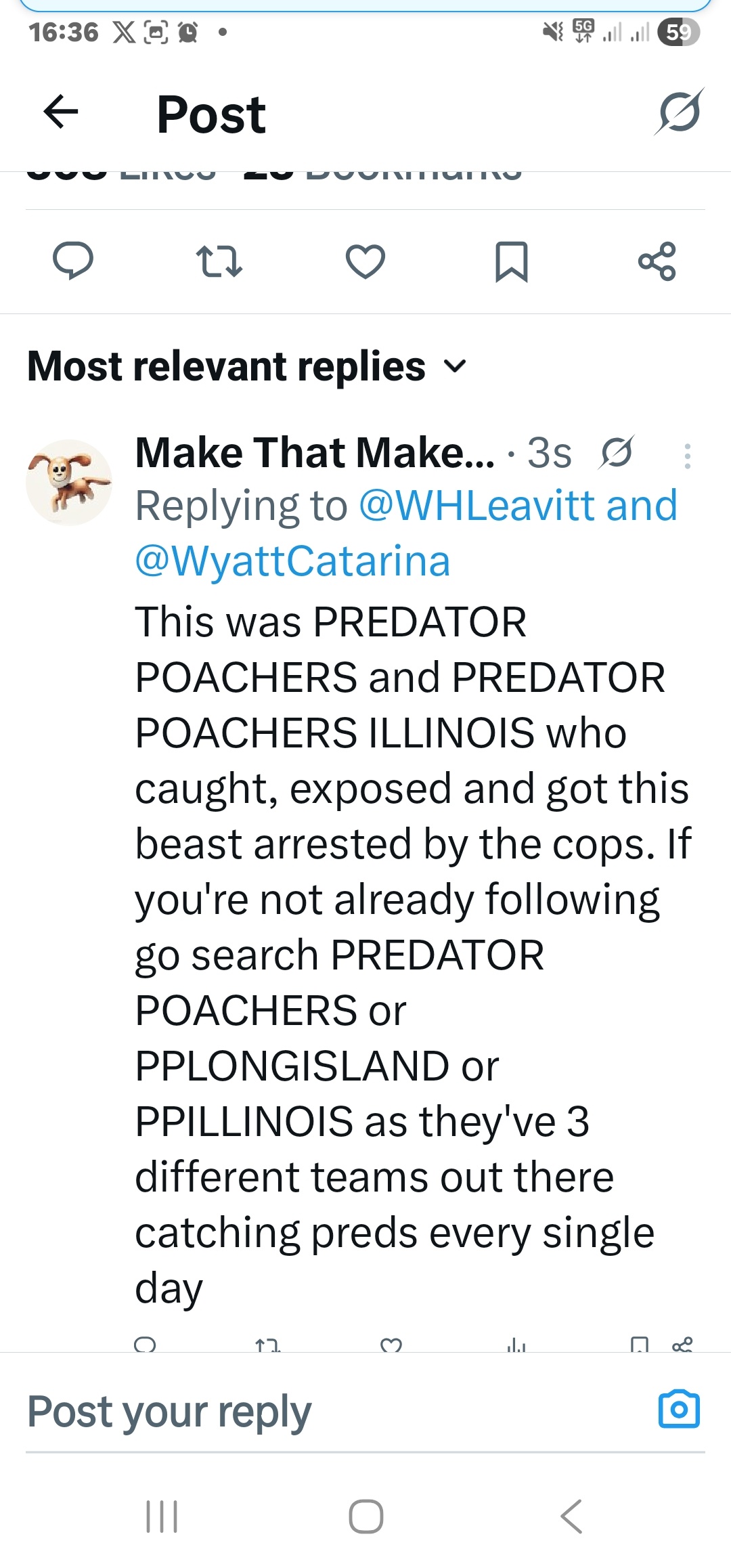This screenshot has width=731, height=1568.
Task: Bookmark the post
Action: [x=512, y=261]
